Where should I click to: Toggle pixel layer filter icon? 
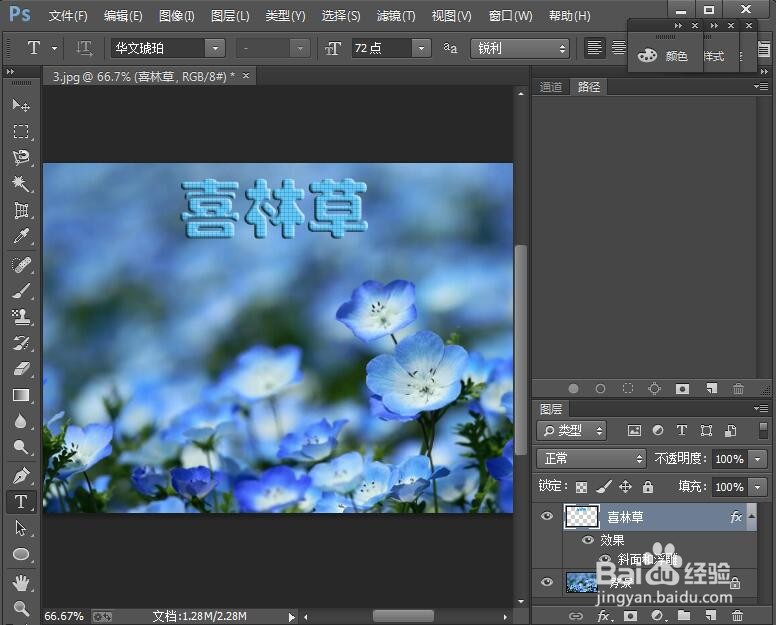(634, 431)
